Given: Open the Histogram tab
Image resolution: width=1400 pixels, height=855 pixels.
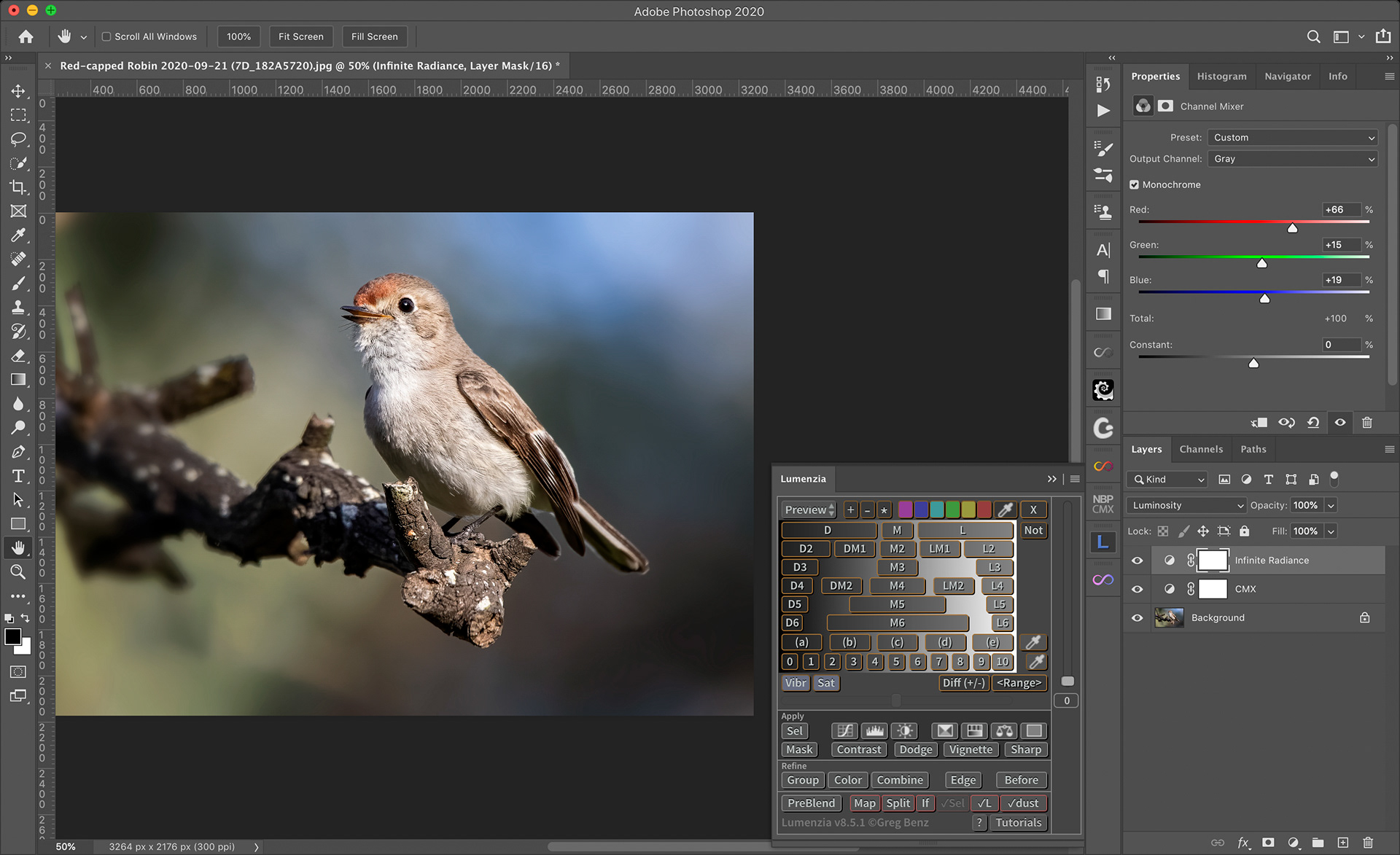Looking at the screenshot, I should point(1221,76).
